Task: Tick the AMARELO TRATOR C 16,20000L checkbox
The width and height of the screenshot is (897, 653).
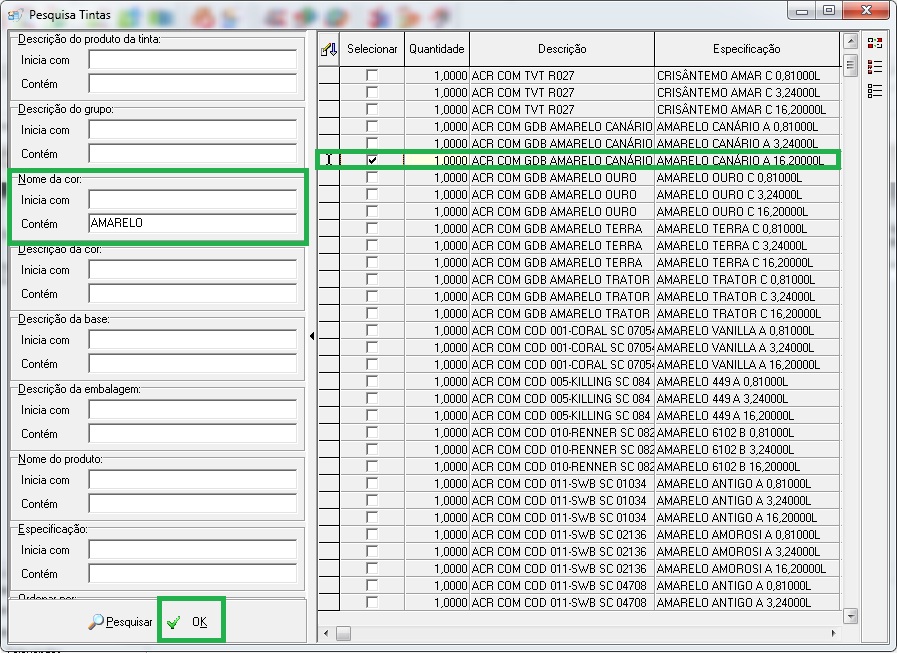Action: click(372, 314)
